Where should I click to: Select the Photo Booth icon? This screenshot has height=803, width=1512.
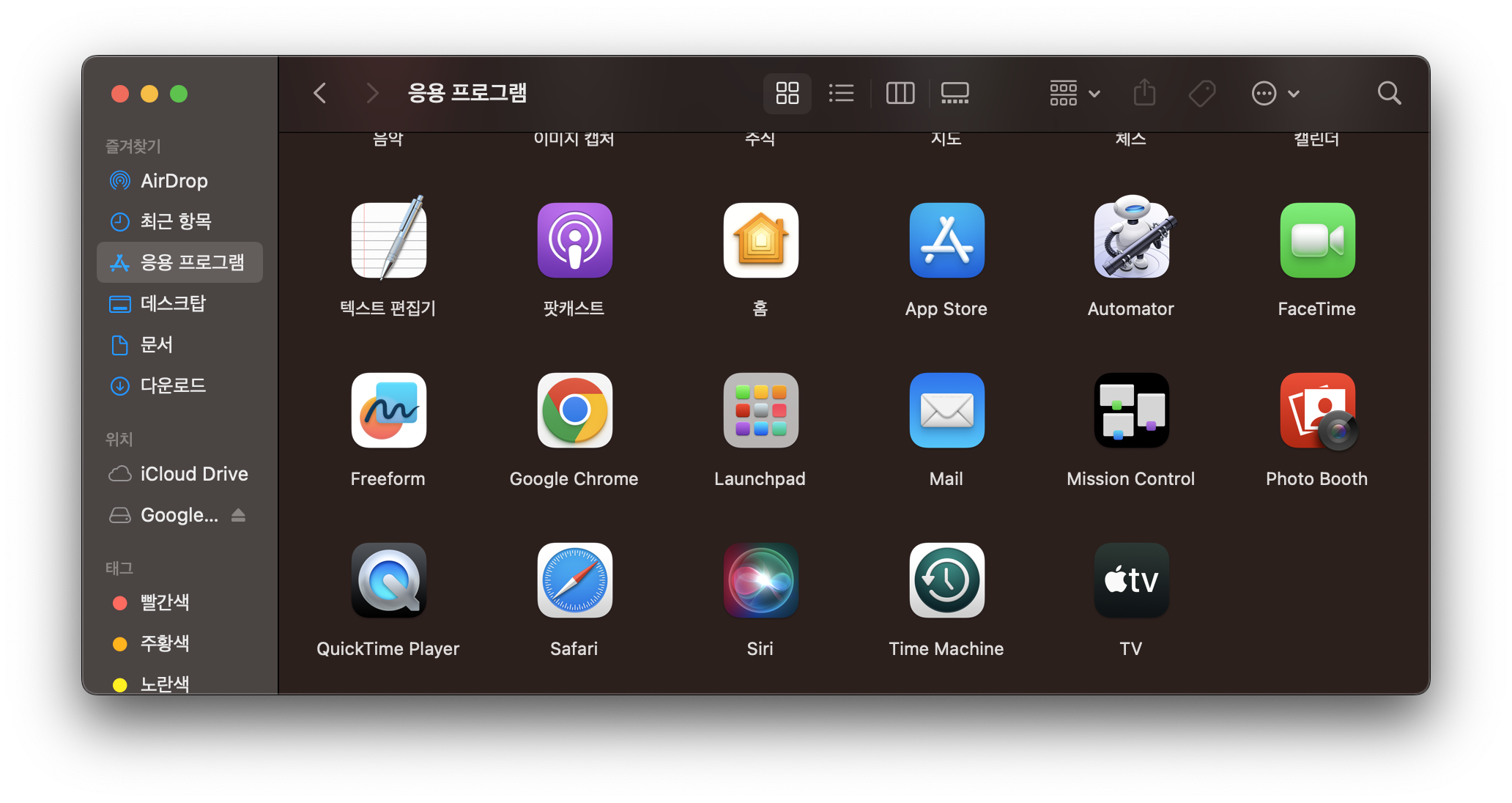click(x=1317, y=410)
